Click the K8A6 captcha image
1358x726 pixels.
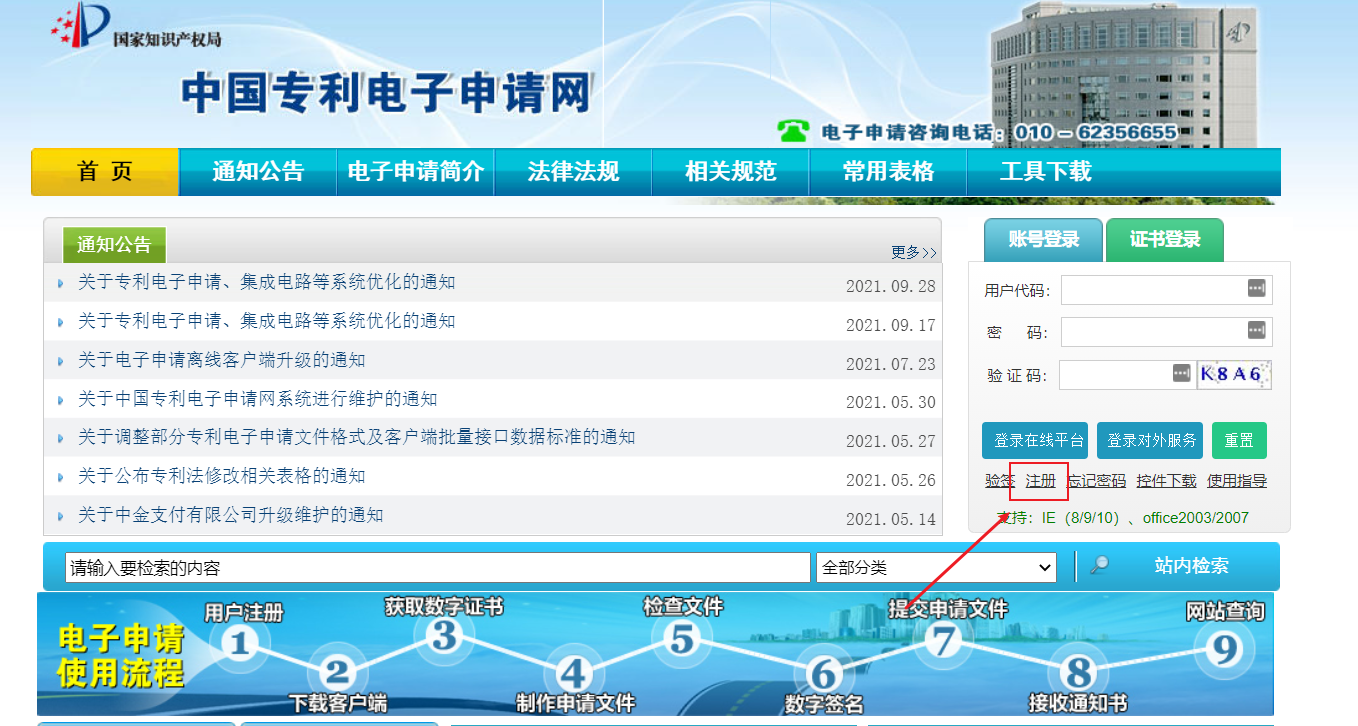[x=1234, y=375]
